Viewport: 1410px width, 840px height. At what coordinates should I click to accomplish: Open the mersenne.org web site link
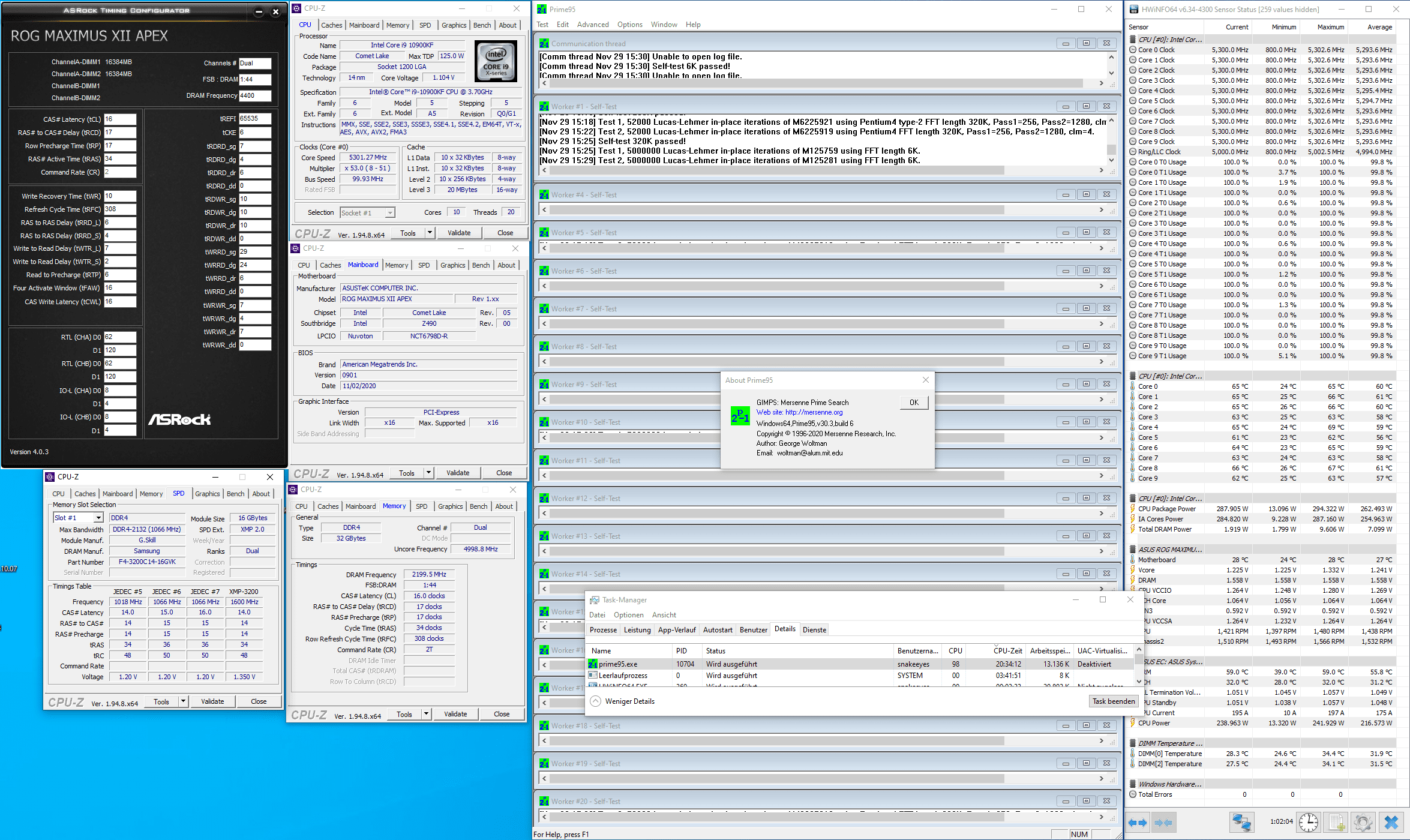[x=814, y=412]
